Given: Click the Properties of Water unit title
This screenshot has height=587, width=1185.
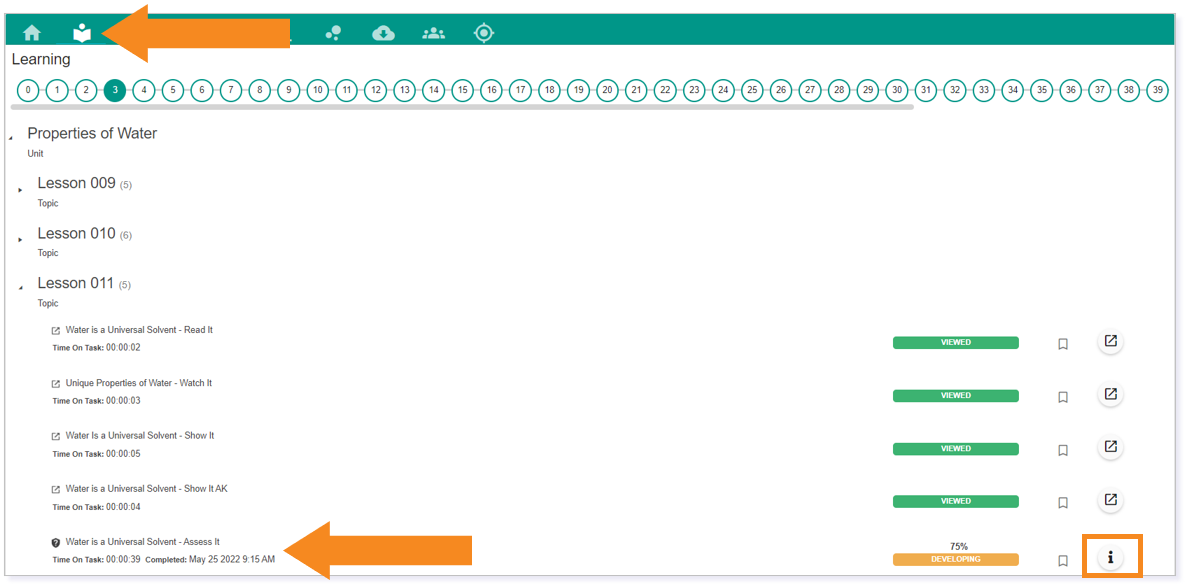Looking at the screenshot, I should pos(92,134).
